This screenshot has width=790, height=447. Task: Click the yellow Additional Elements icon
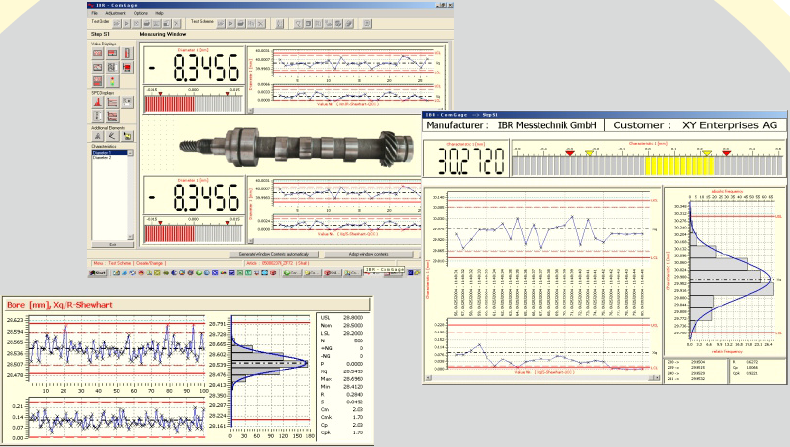tap(127, 136)
